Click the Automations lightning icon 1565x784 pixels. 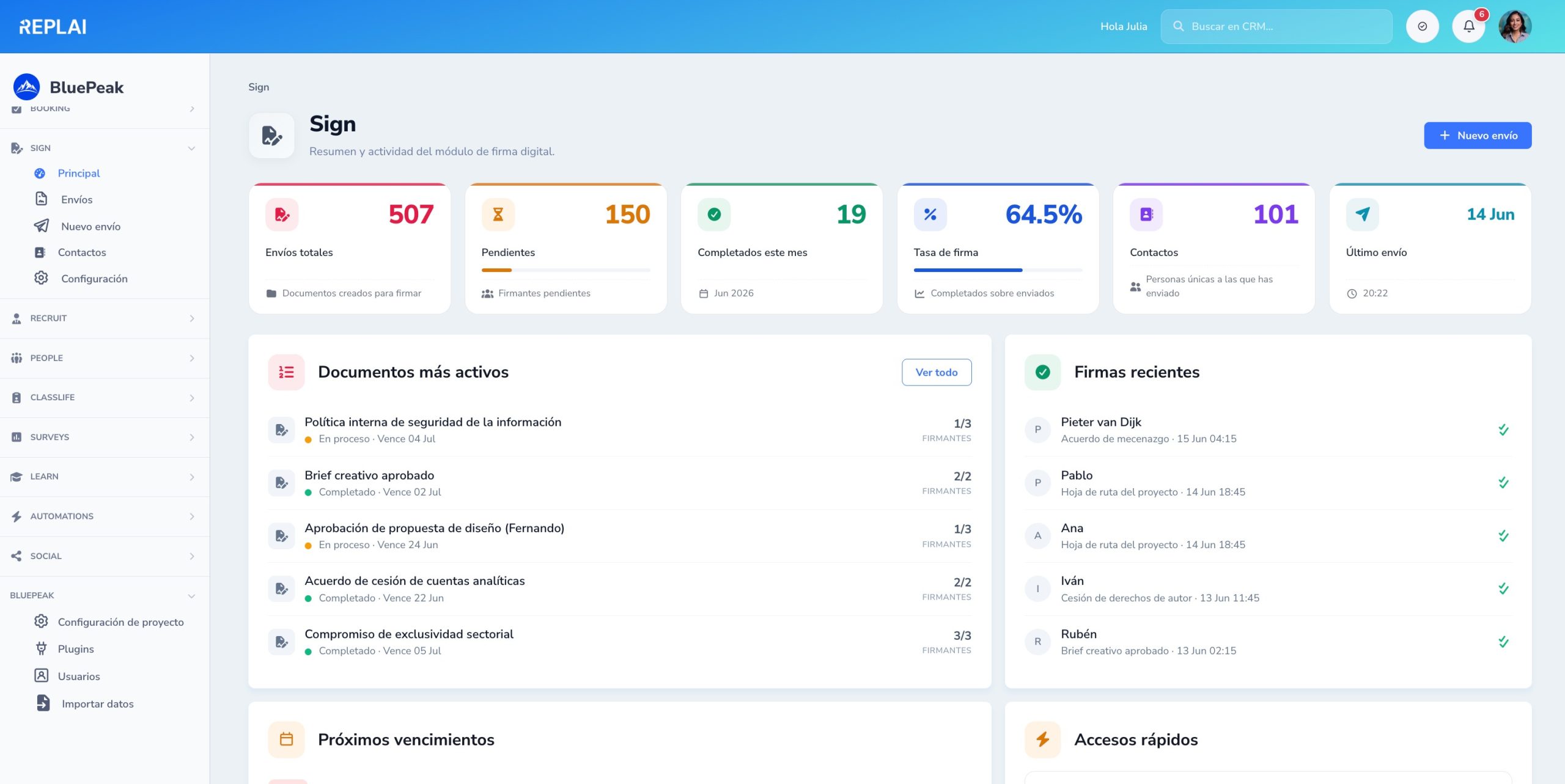coord(17,516)
